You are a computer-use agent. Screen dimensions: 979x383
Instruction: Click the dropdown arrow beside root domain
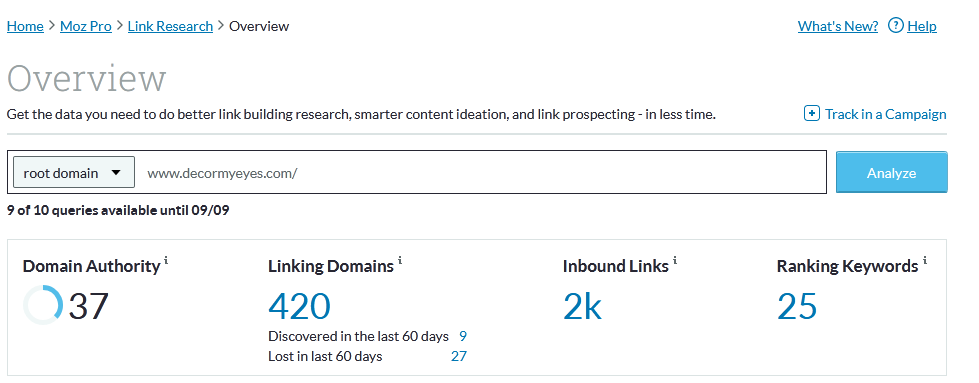(x=116, y=173)
